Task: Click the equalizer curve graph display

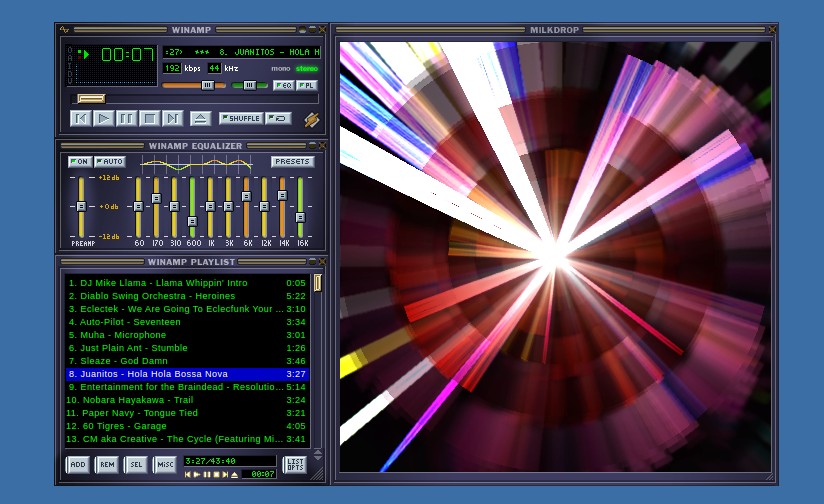Action: coord(197,164)
